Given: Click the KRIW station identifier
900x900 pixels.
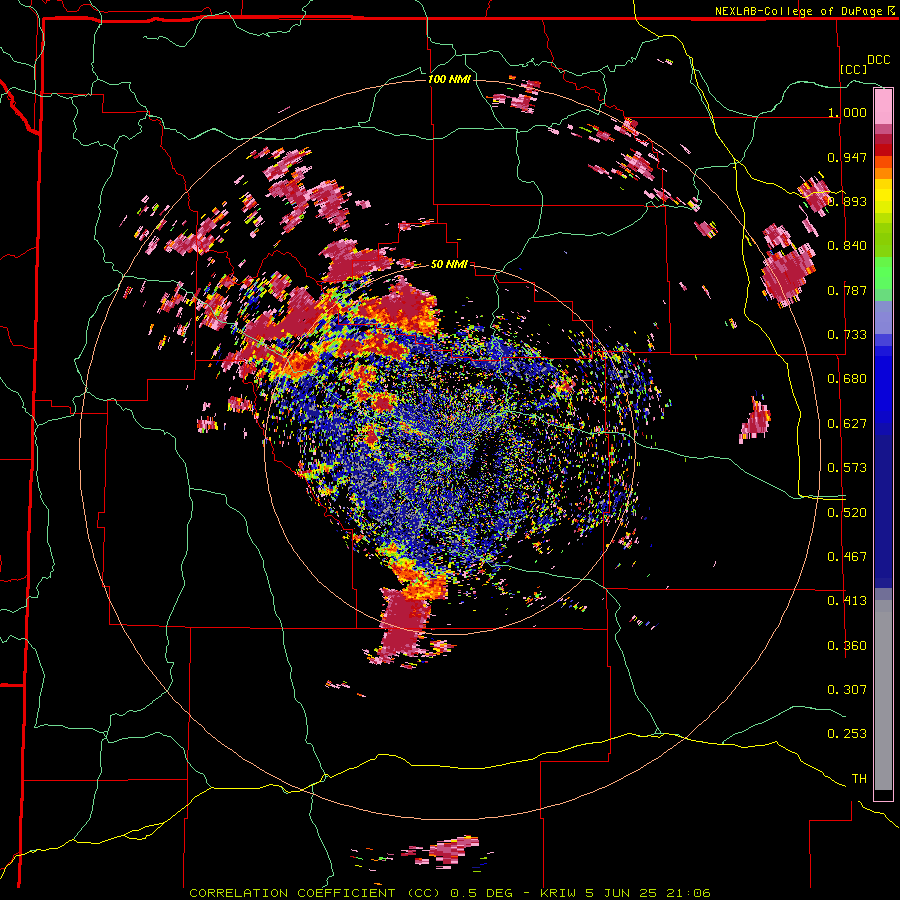Looking at the screenshot, I should pos(558,893).
